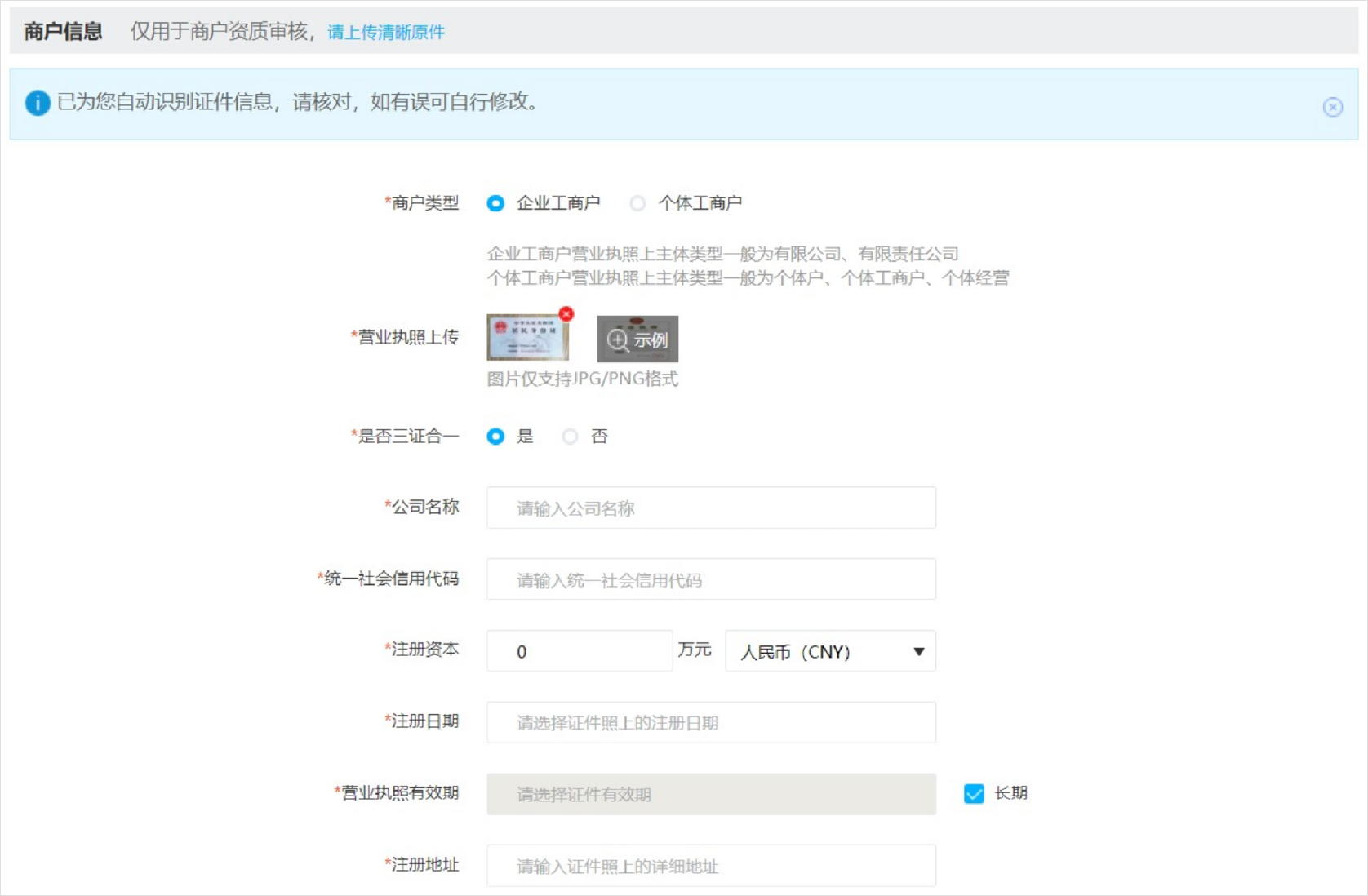1368x896 pixels.
Task: Close the blue info notification banner
Action: point(1332,107)
